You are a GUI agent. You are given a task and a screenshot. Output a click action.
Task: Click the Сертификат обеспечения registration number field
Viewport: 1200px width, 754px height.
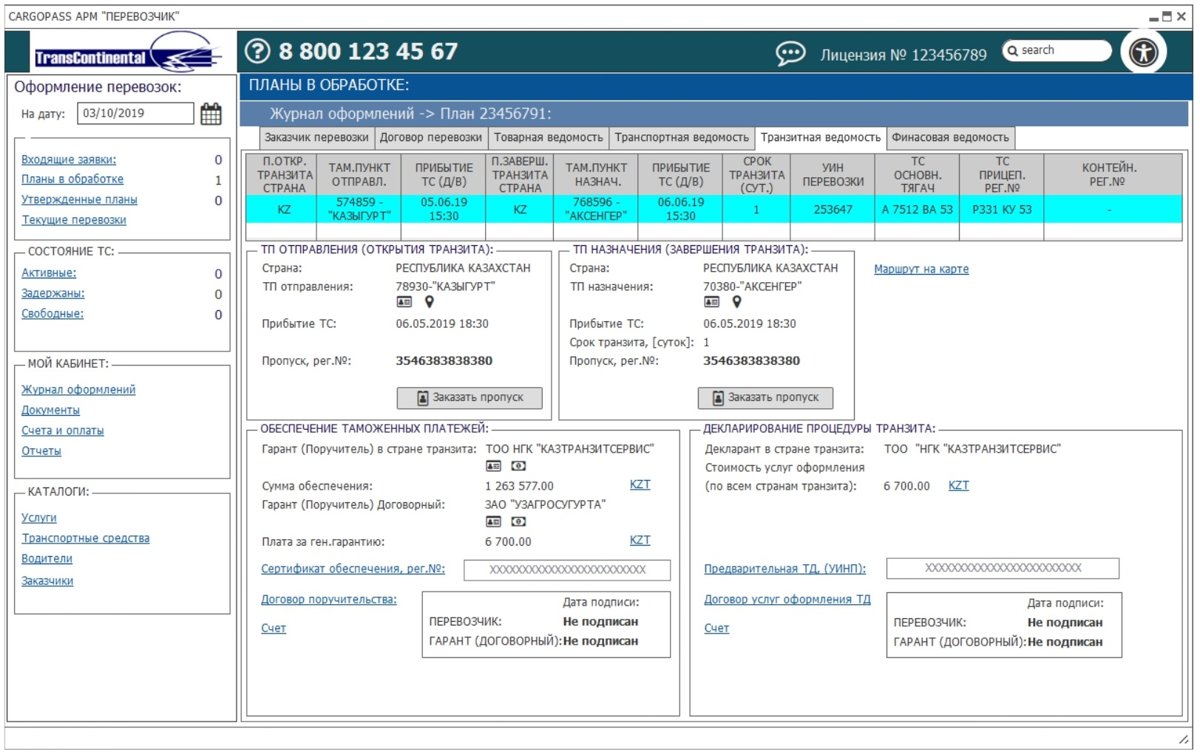coord(567,569)
